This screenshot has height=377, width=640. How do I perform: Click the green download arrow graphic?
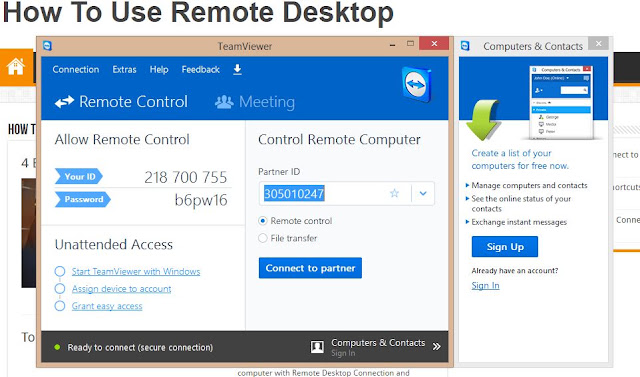pyautogui.click(x=484, y=120)
